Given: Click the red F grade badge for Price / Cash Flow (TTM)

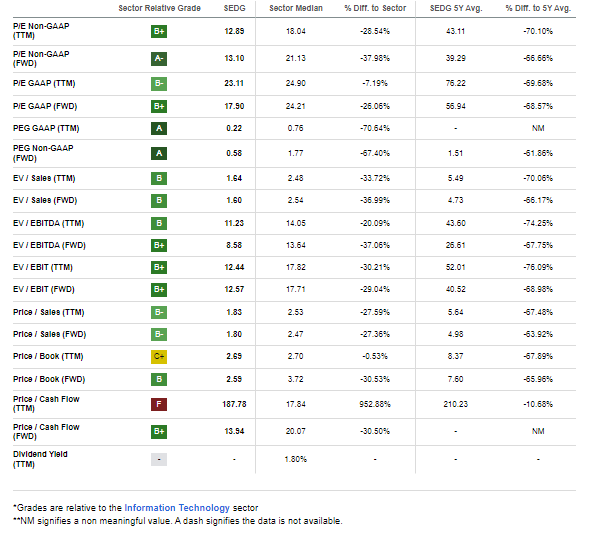Looking at the screenshot, I should tap(159, 404).
